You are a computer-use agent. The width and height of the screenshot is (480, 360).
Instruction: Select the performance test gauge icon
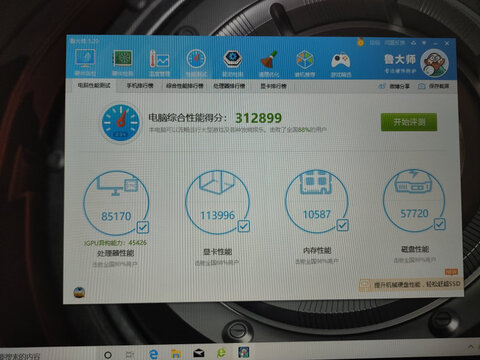click(196, 63)
